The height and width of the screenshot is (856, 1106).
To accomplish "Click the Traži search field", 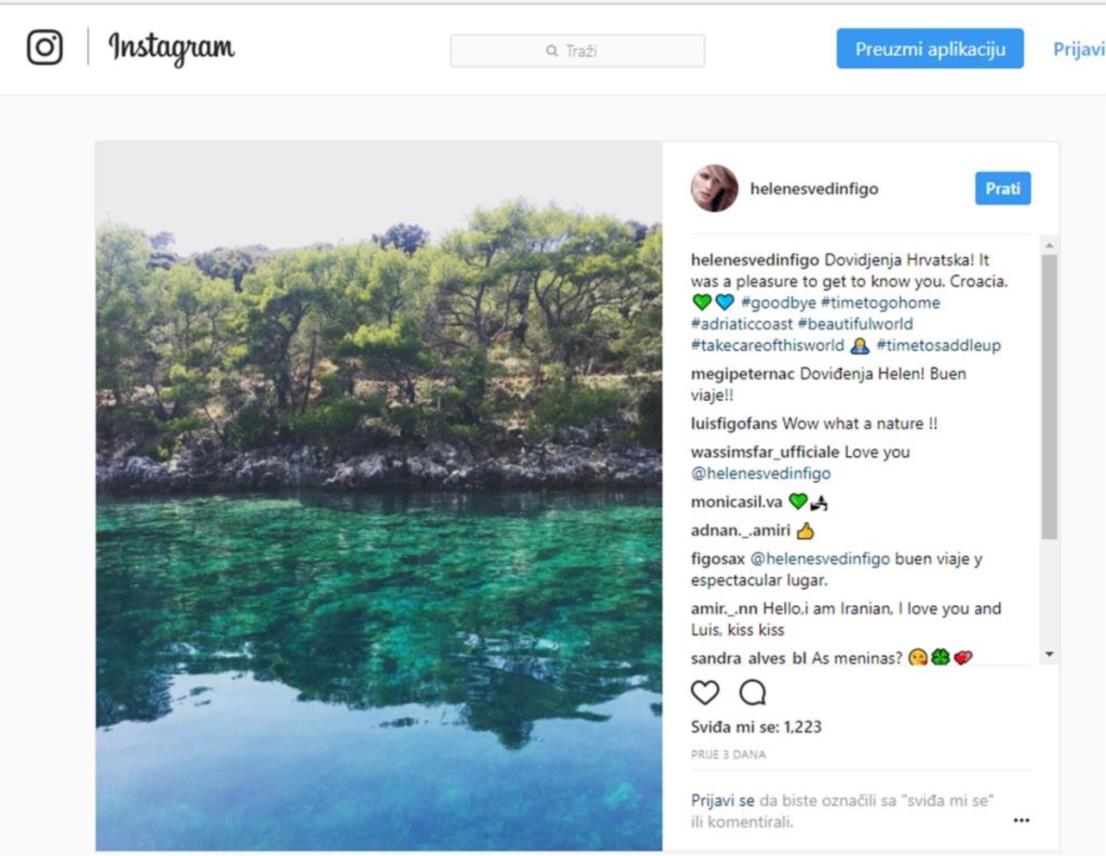I will (x=577, y=51).
